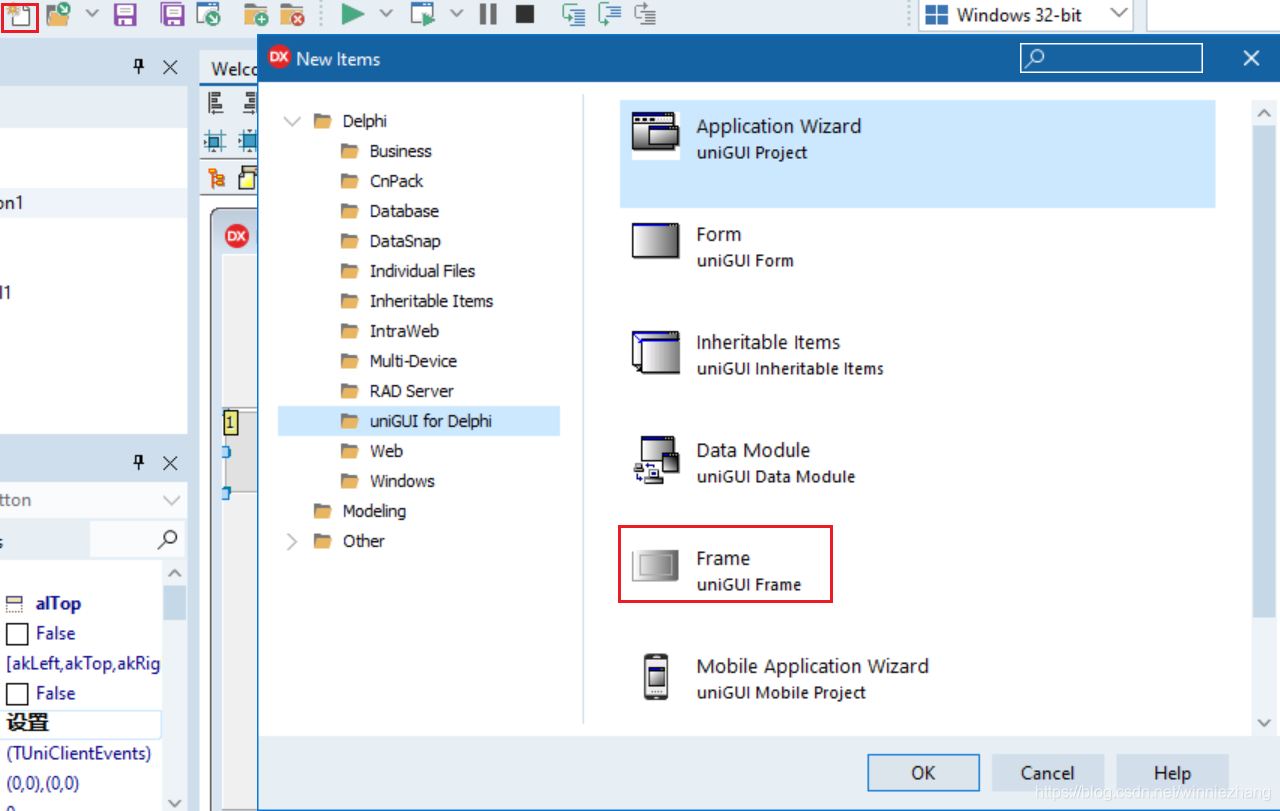Image resolution: width=1280 pixels, height=811 pixels.
Task: Close the Object Inspector panel
Action: pyautogui.click(x=170, y=463)
